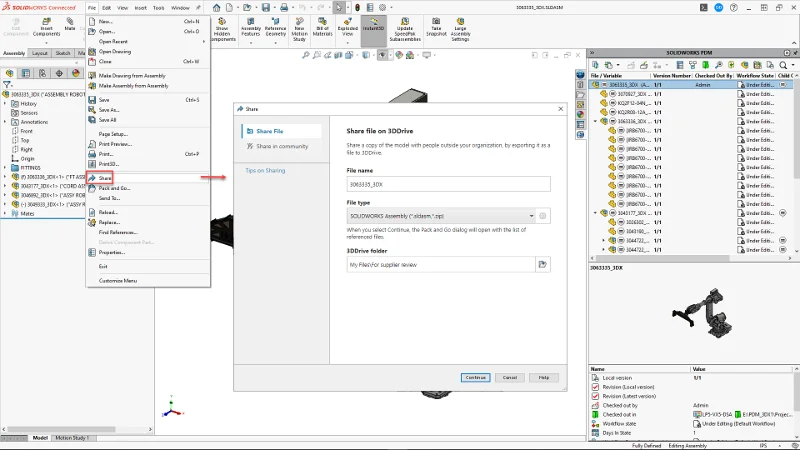Expand the Mates node in the feature tree
Image resolution: width=800 pixels, height=450 pixels.
(4, 212)
